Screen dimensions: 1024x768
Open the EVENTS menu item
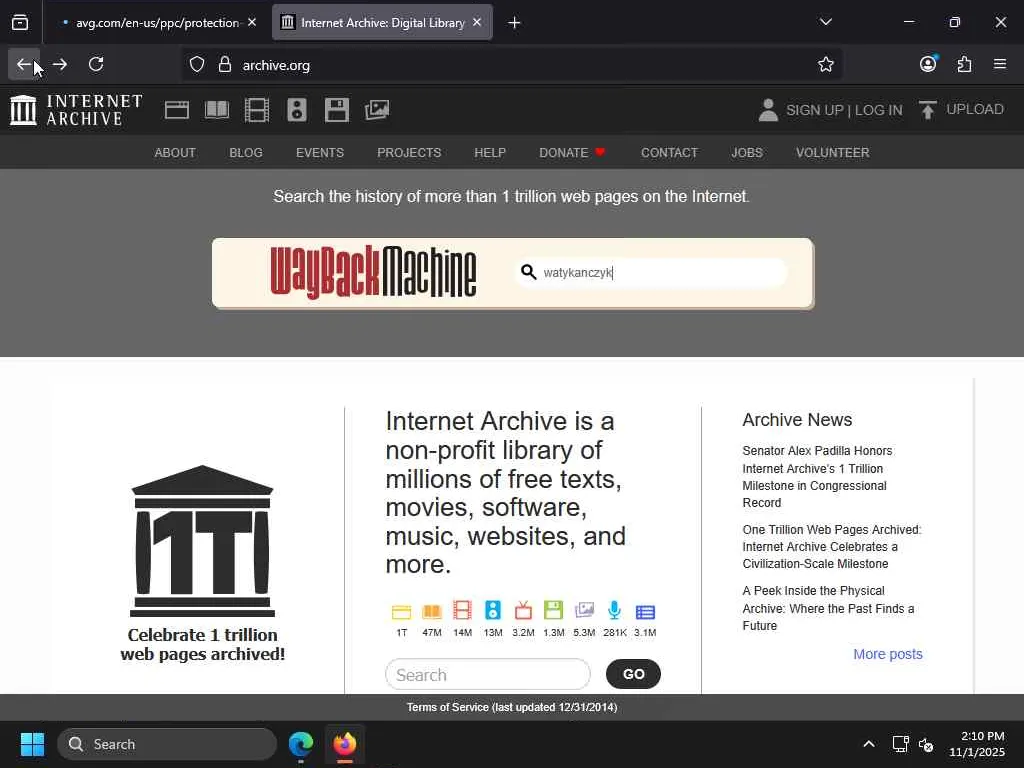tap(319, 153)
